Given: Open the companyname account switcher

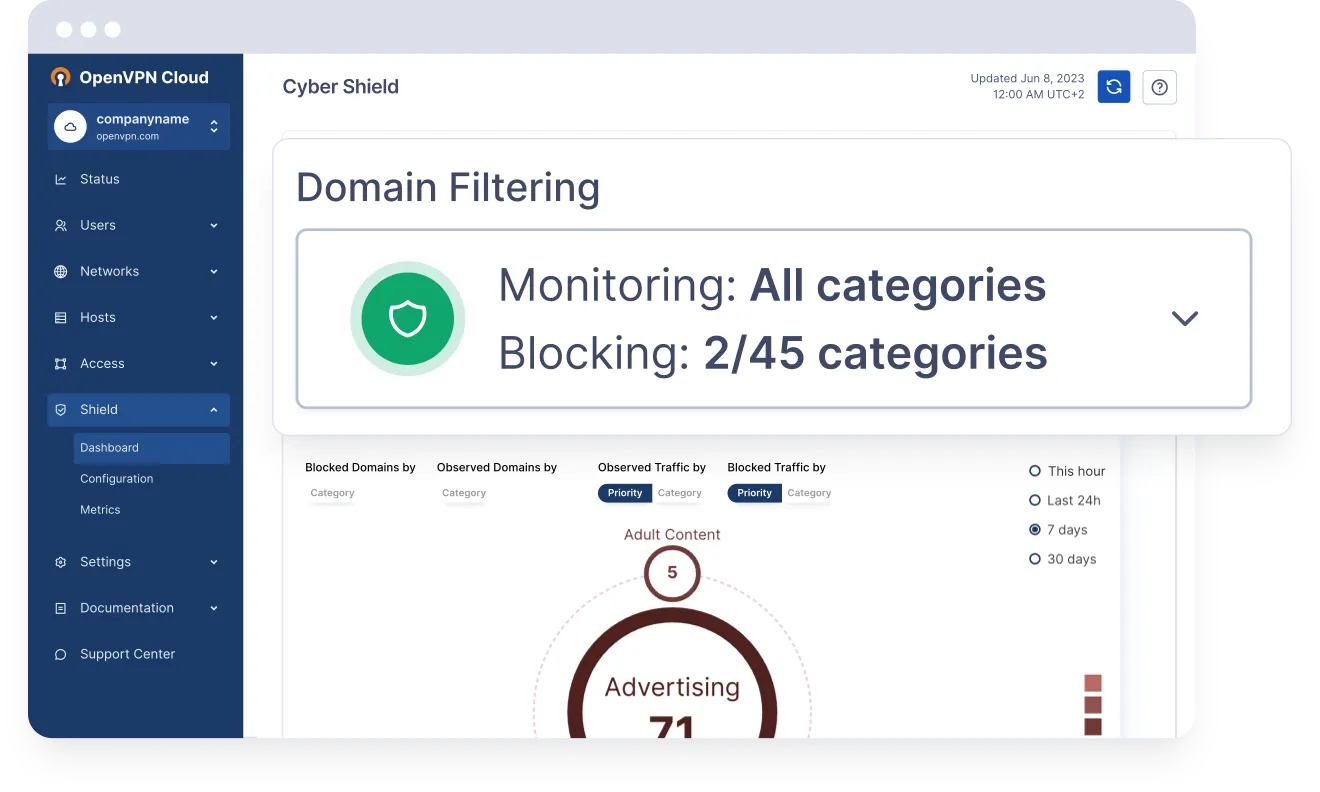Looking at the screenshot, I should [139, 127].
